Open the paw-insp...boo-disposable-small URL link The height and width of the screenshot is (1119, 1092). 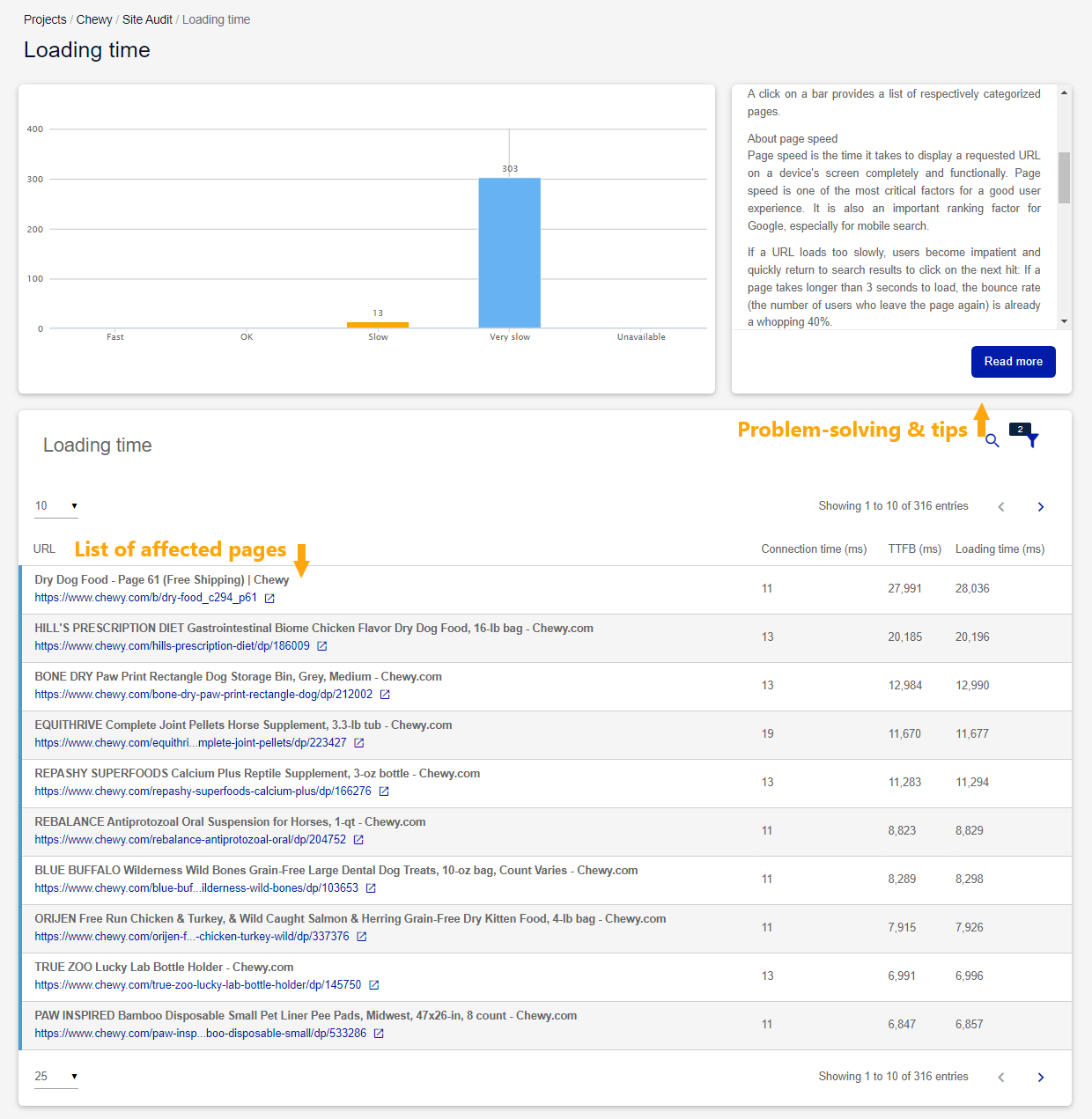(201, 1034)
